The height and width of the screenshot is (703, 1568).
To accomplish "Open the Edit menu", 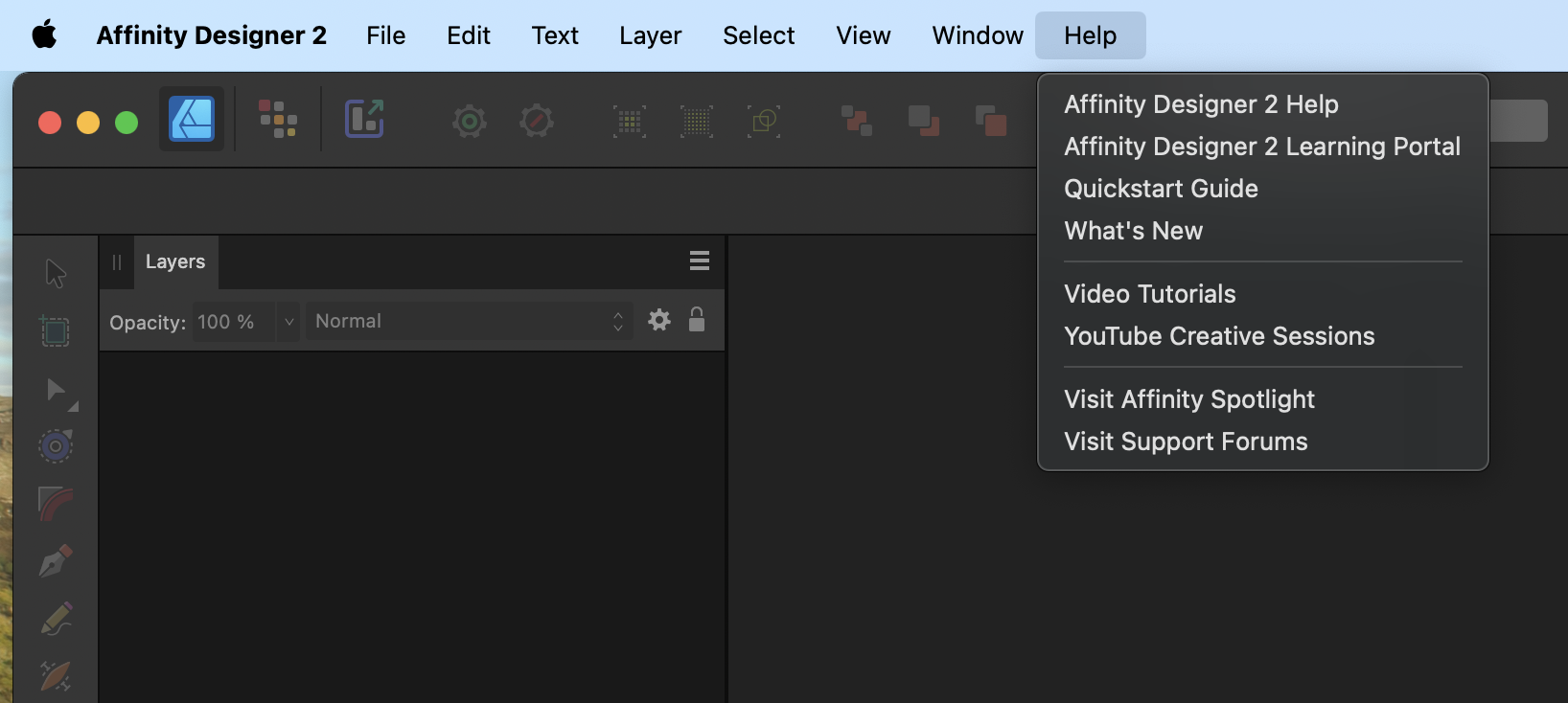I will click(469, 35).
